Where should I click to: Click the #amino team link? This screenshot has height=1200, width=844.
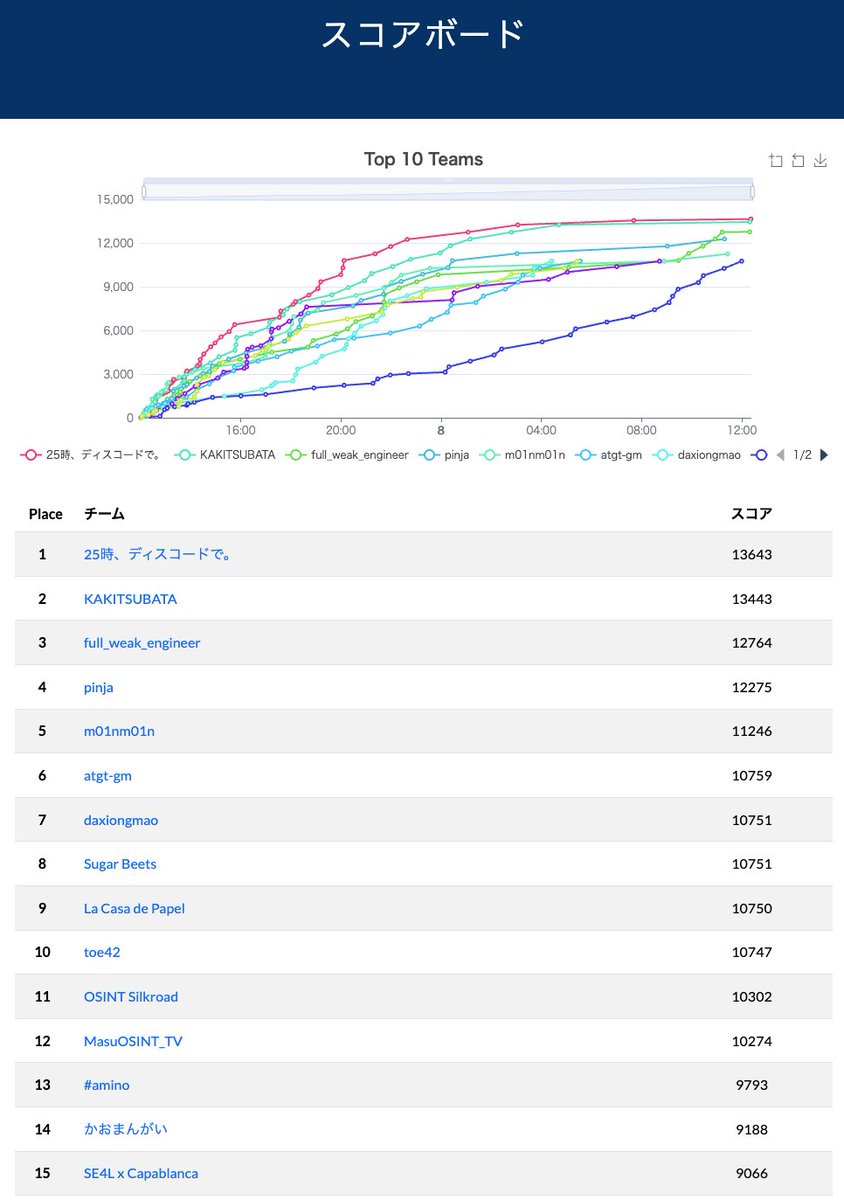106,1085
